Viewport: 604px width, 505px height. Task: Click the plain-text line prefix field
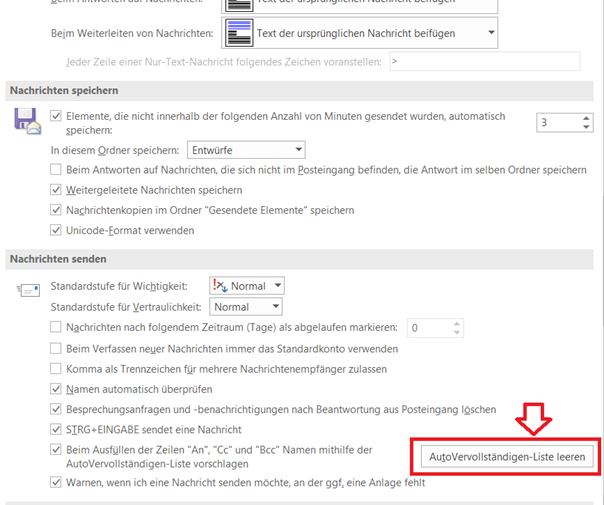[484, 62]
